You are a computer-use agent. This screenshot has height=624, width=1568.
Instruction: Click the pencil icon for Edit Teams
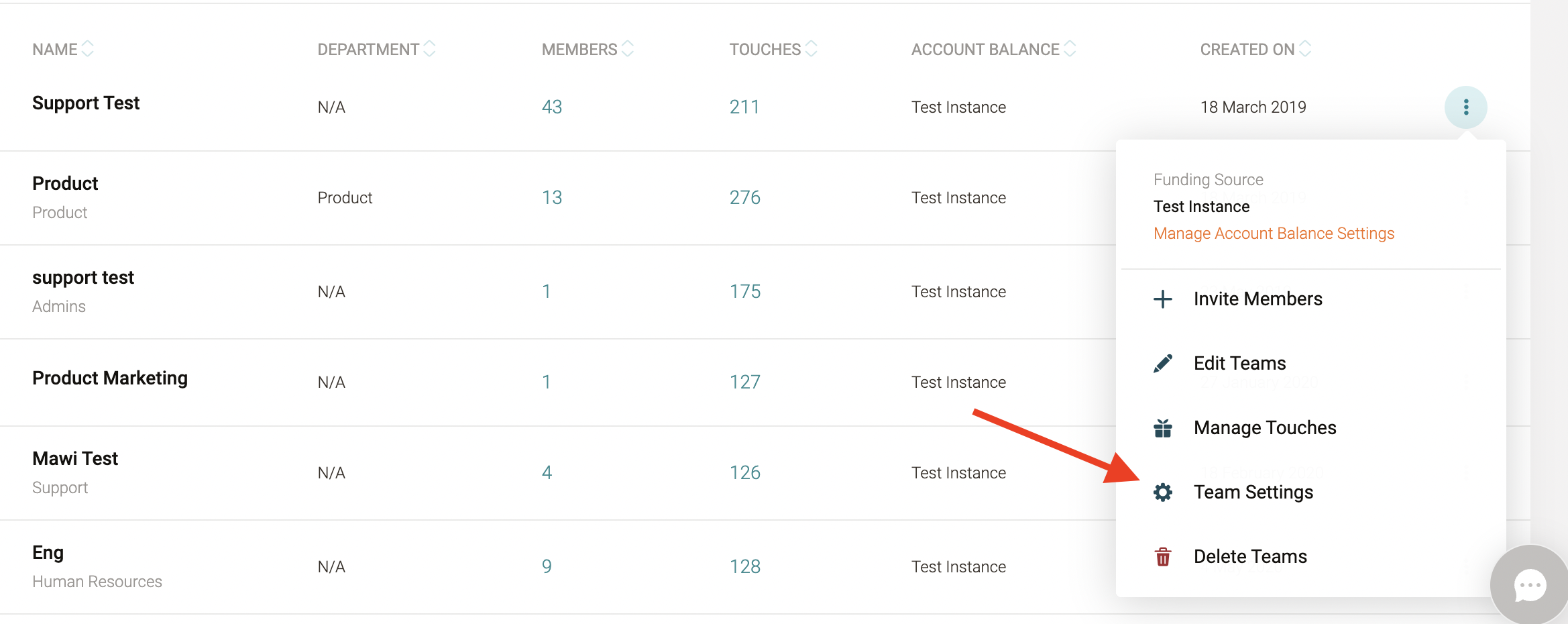point(1162,364)
